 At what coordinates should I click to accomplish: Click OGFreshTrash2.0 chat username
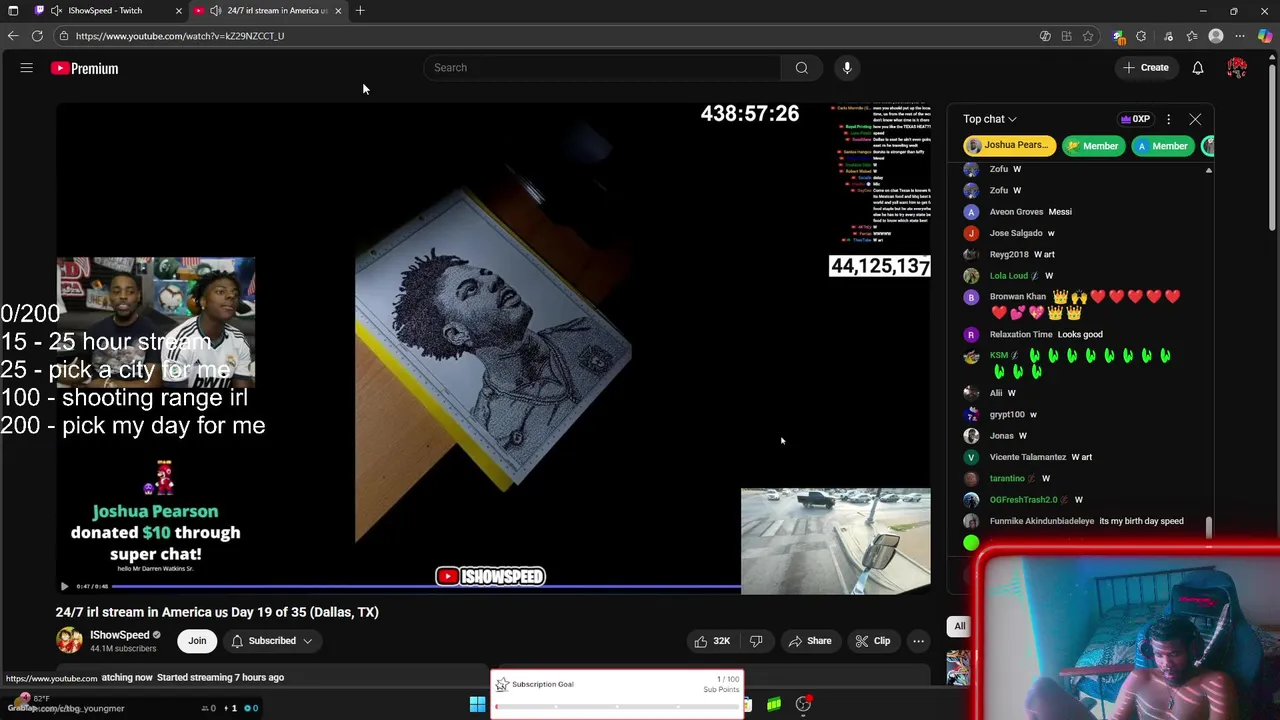tap(1023, 500)
